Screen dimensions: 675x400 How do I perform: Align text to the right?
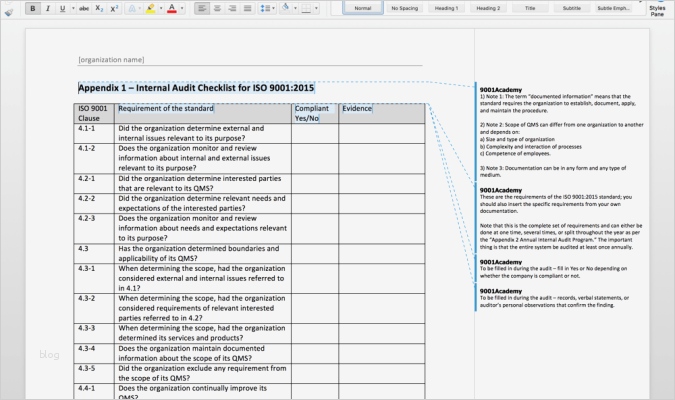[231, 7]
